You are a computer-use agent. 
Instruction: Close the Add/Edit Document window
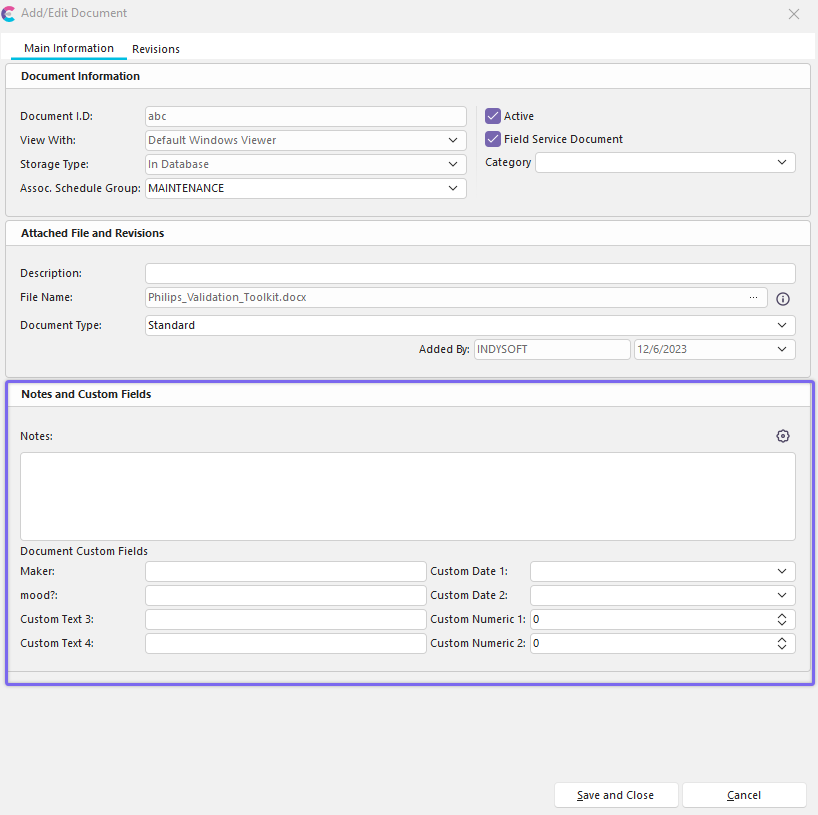[x=794, y=14]
